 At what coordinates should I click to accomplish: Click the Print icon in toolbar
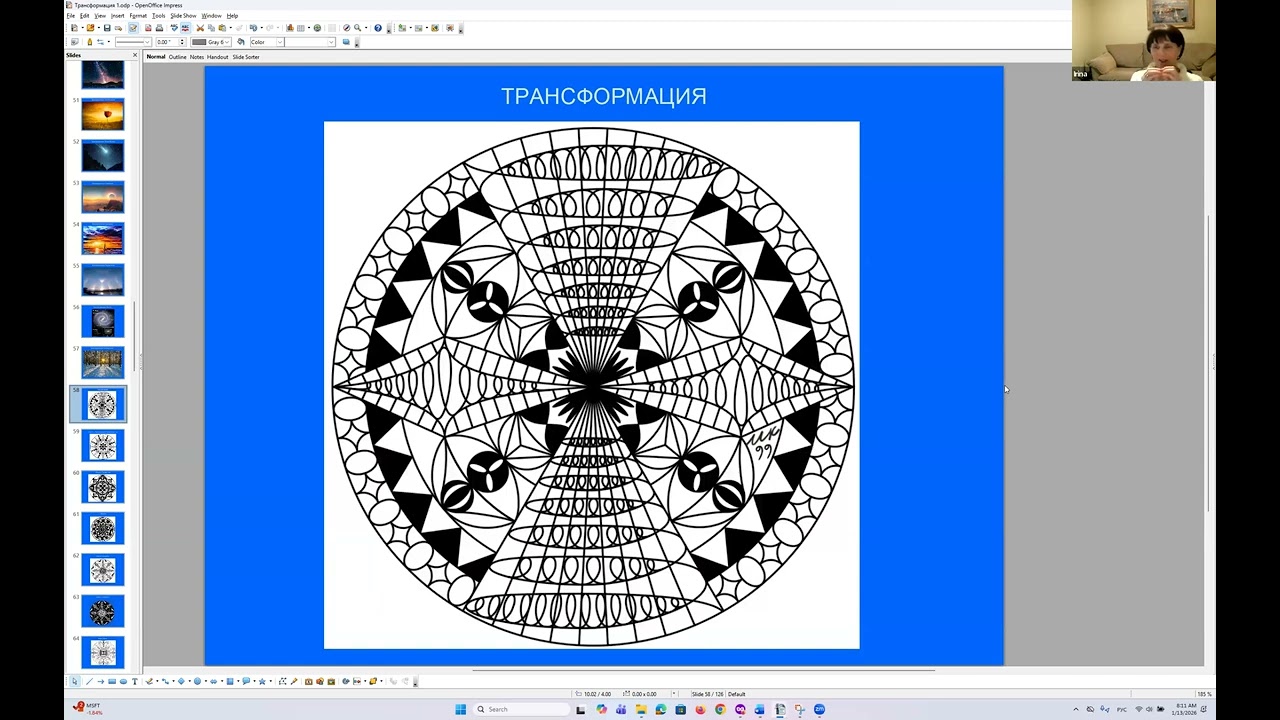pos(159,28)
